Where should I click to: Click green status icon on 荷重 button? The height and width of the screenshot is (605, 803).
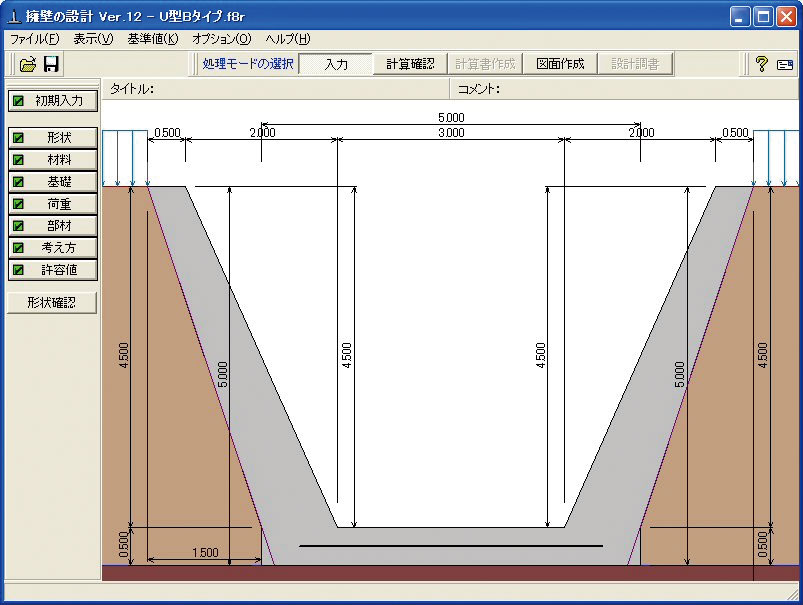pyautogui.click(x=18, y=204)
